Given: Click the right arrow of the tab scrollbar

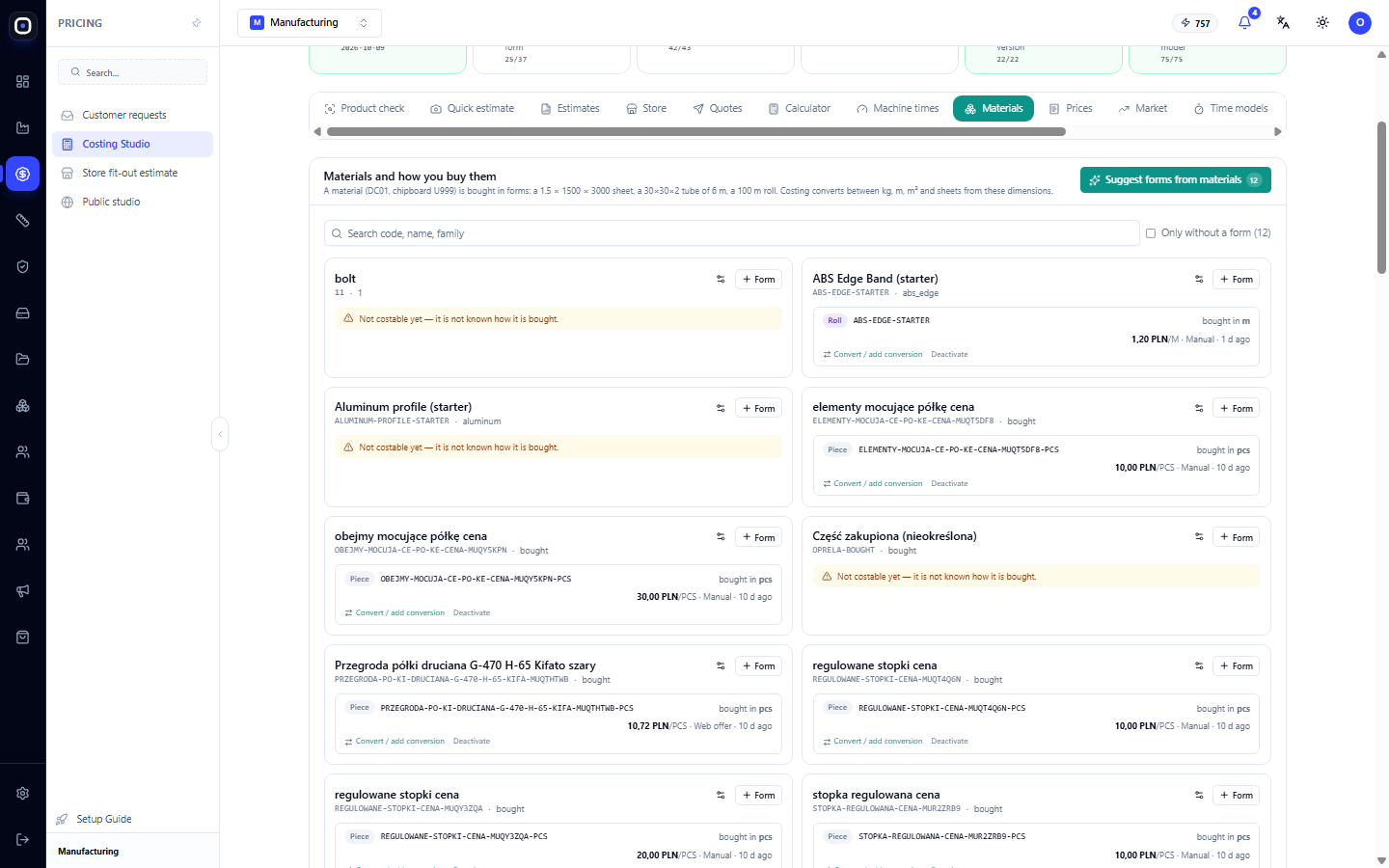Looking at the screenshot, I should tap(1278, 132).
